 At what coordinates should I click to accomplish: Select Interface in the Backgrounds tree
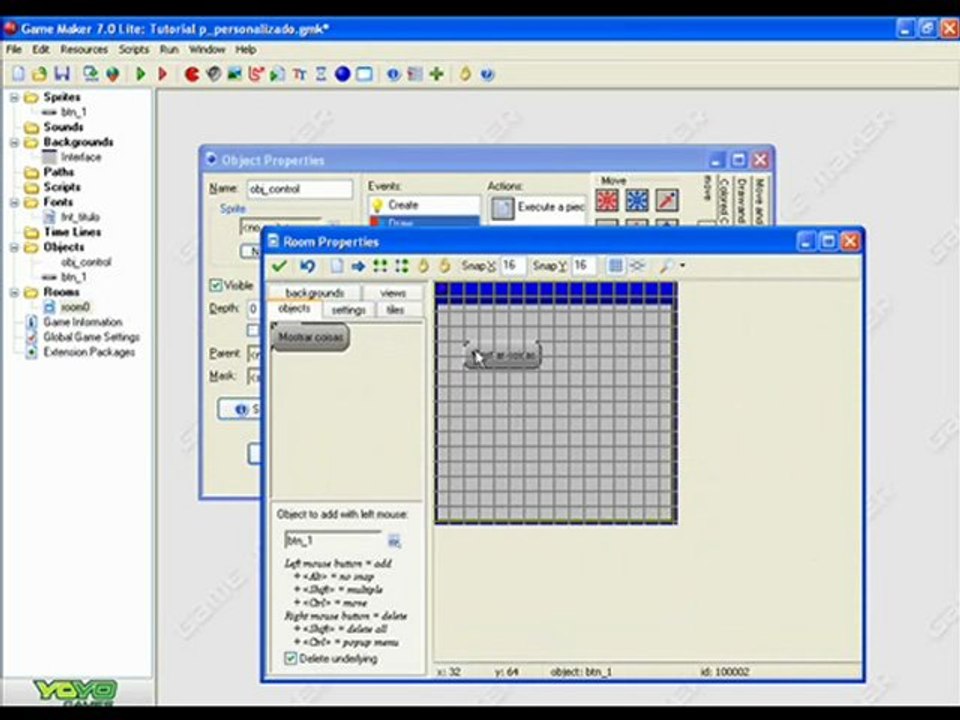tap(81, 157)
